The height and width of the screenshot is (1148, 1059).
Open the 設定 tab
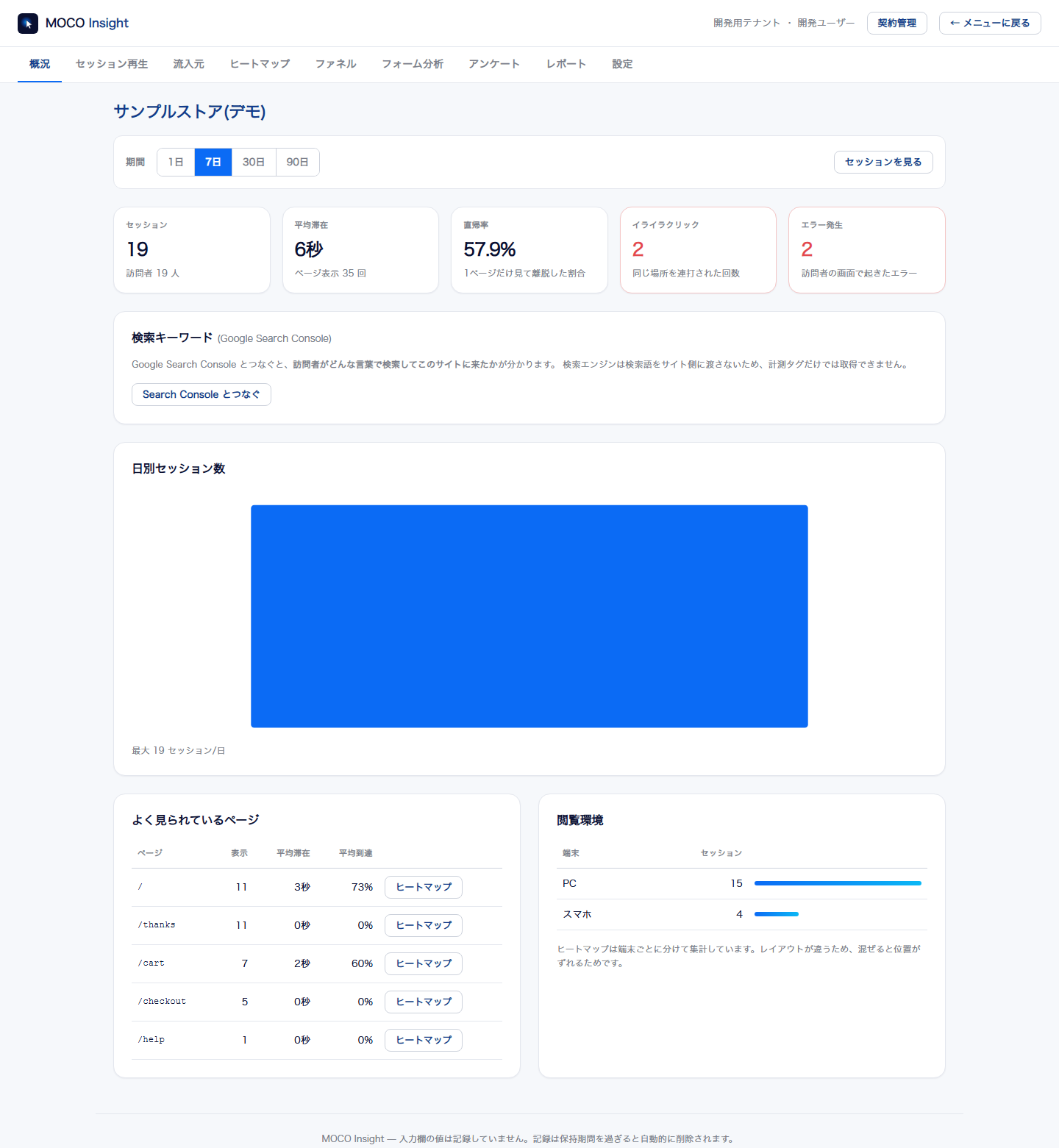(x=622, y=64)
